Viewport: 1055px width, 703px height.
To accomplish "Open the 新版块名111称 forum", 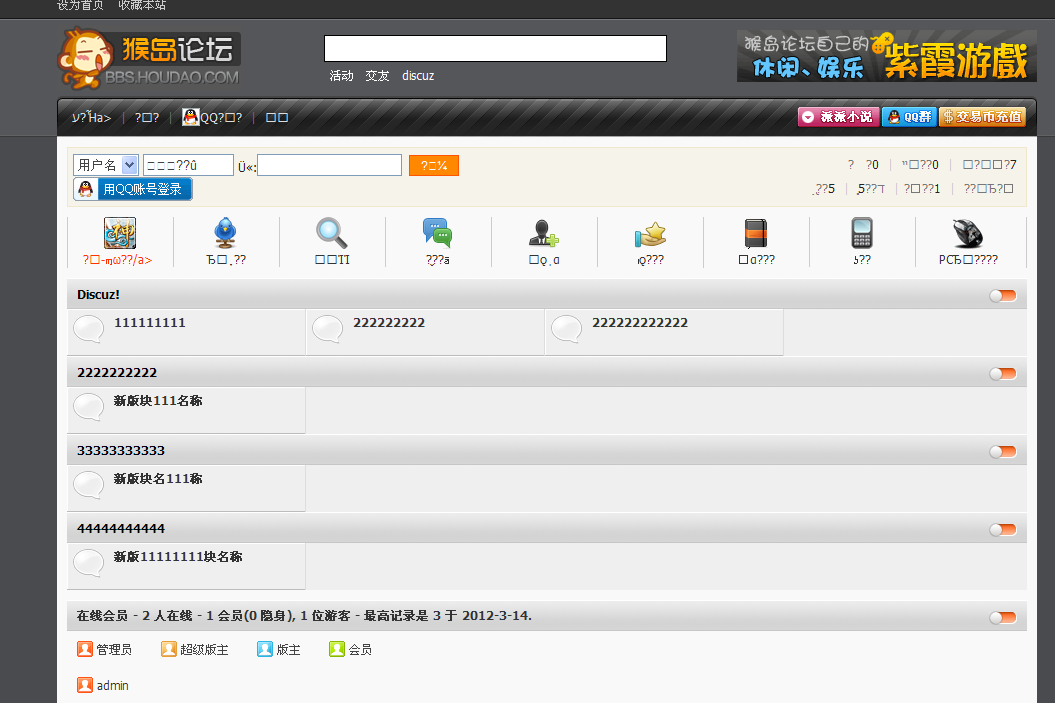I will tap(157, 479).
